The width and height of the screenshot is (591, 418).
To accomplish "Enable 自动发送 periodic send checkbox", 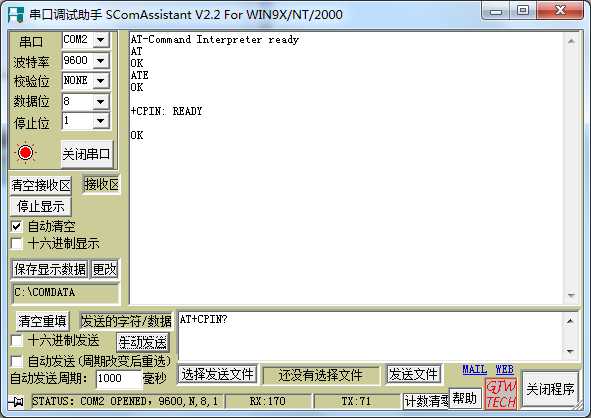I will 17,361.
